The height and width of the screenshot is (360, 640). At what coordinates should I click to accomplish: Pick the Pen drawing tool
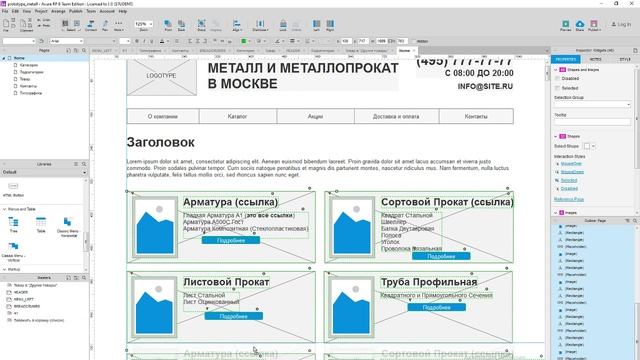pos(105,24)
